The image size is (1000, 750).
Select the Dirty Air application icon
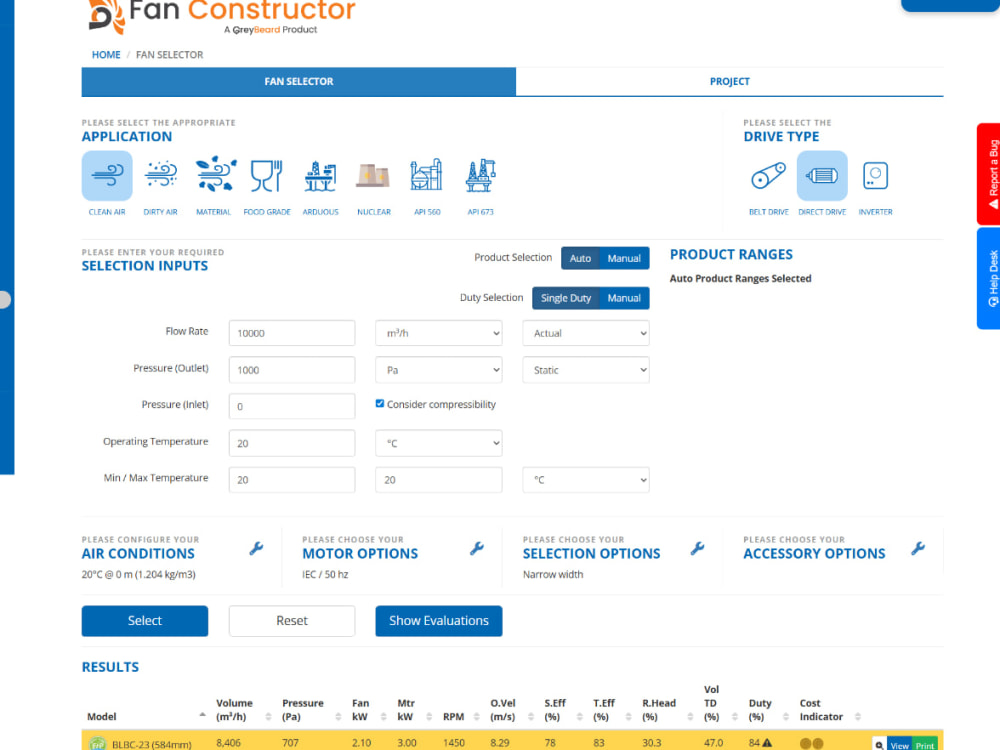[161, 176]
